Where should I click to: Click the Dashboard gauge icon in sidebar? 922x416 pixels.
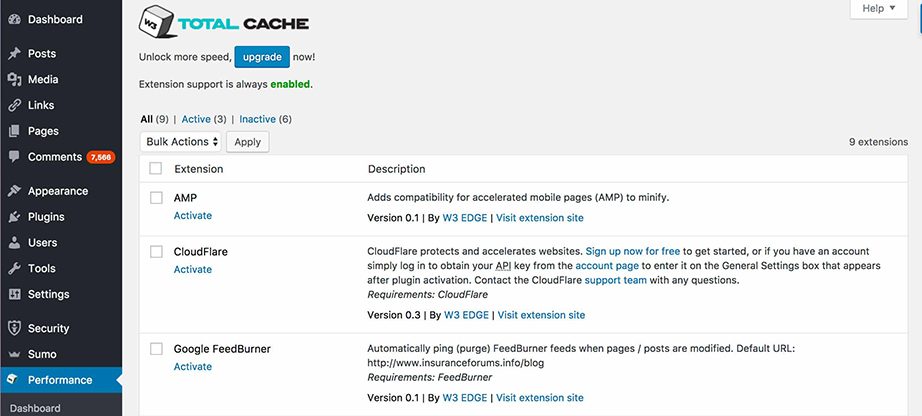14,19
